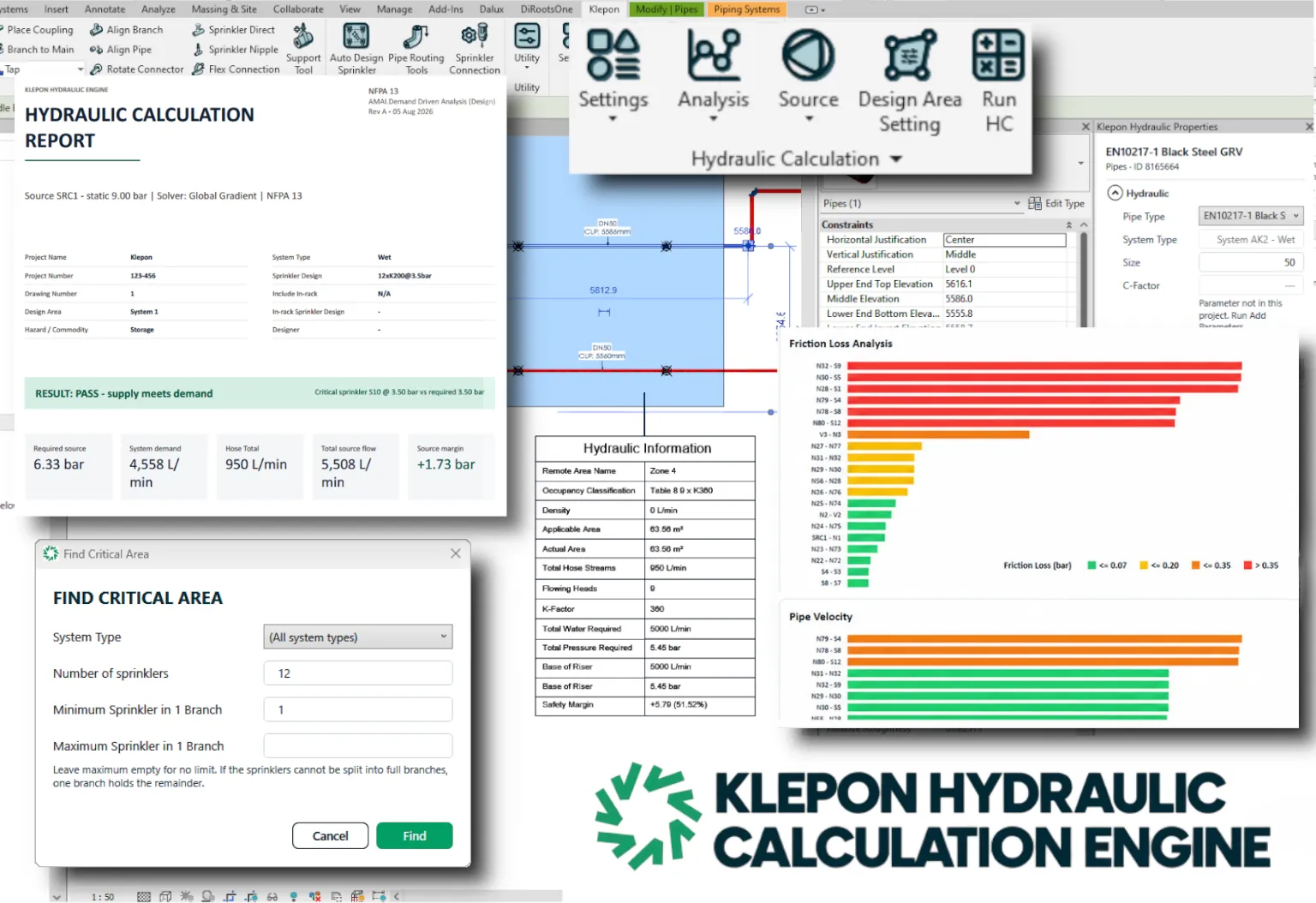This screenshot has width=1316, height=903.
Task: Select the Align Branch tool
Action: 126,30
